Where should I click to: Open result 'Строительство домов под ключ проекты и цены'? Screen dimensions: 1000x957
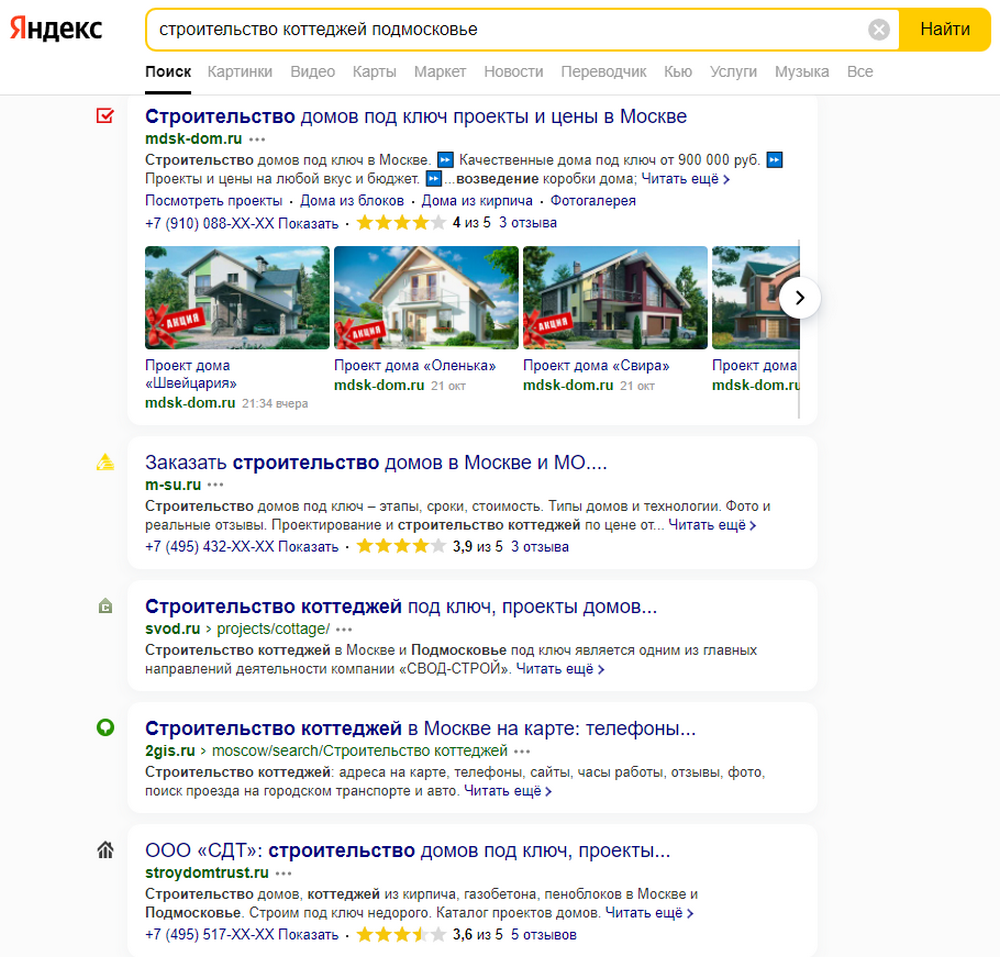pos(416,117)
